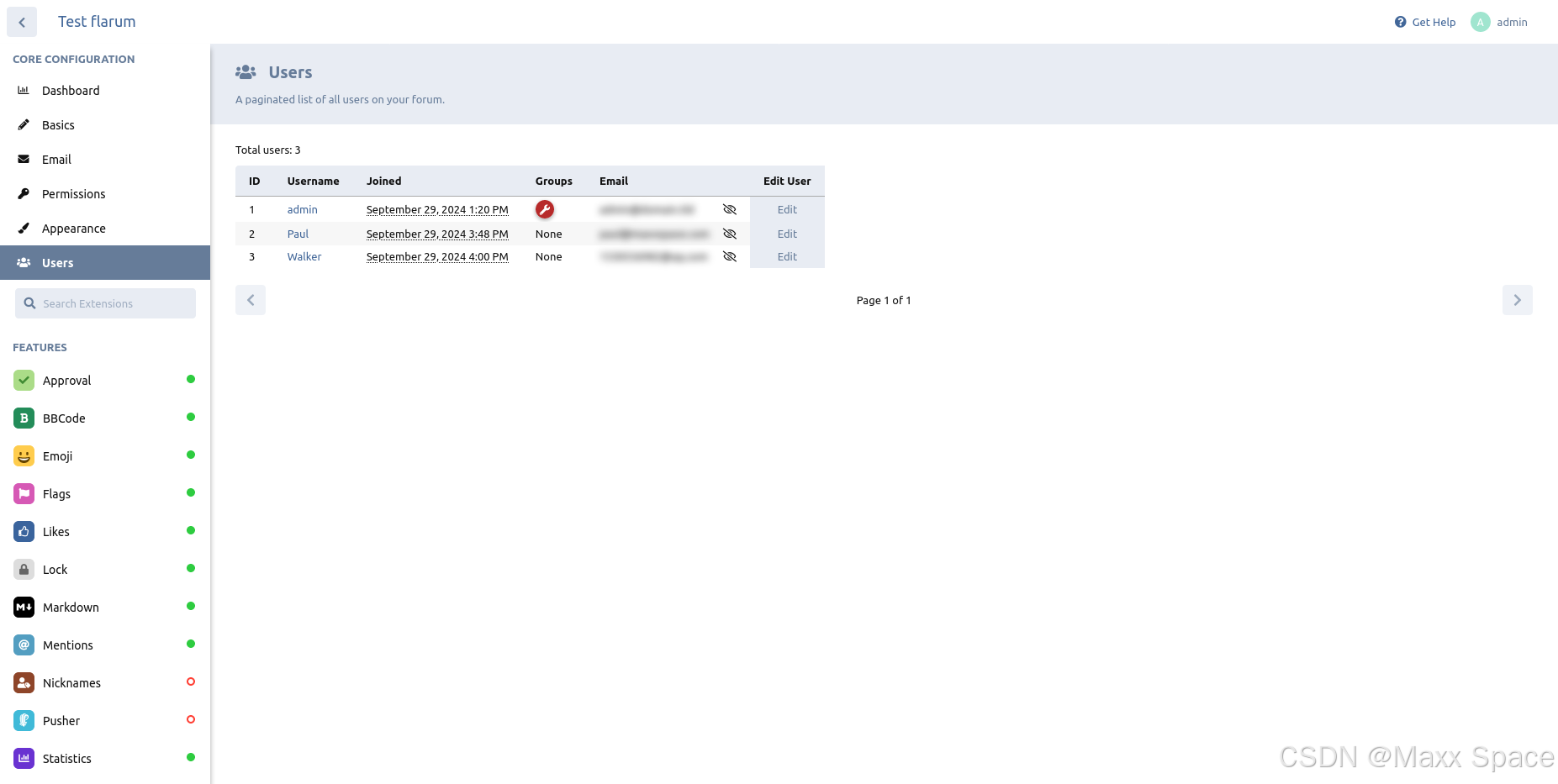
Task: Click the Users group icon in the sidebar
Action: [24, 262]
